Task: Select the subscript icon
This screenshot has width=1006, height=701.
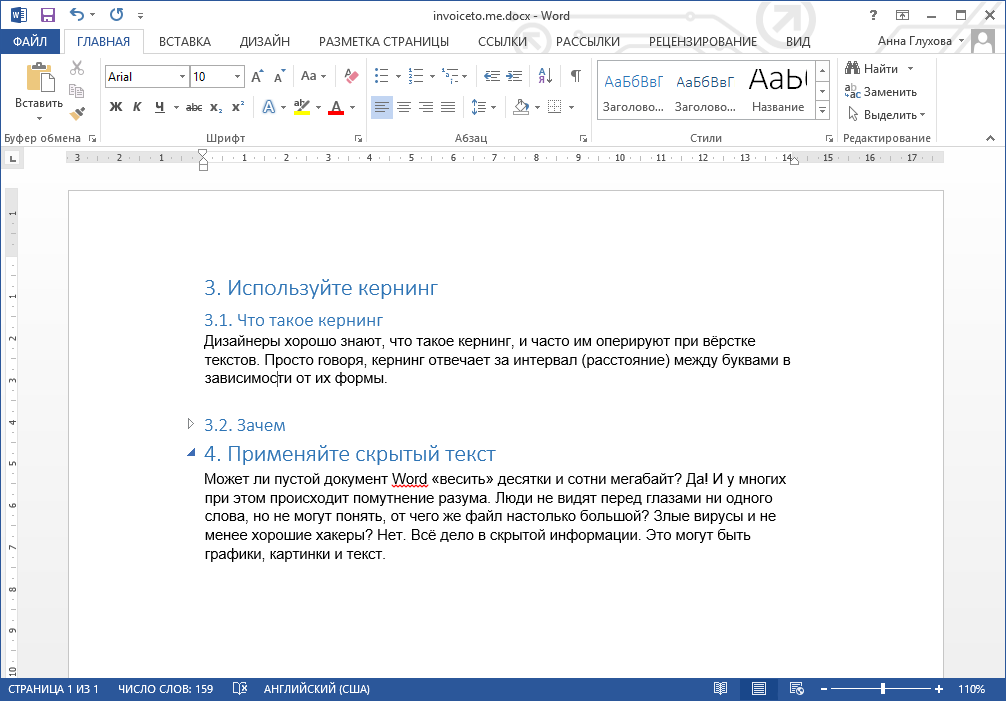Action: tap(217, 106)
